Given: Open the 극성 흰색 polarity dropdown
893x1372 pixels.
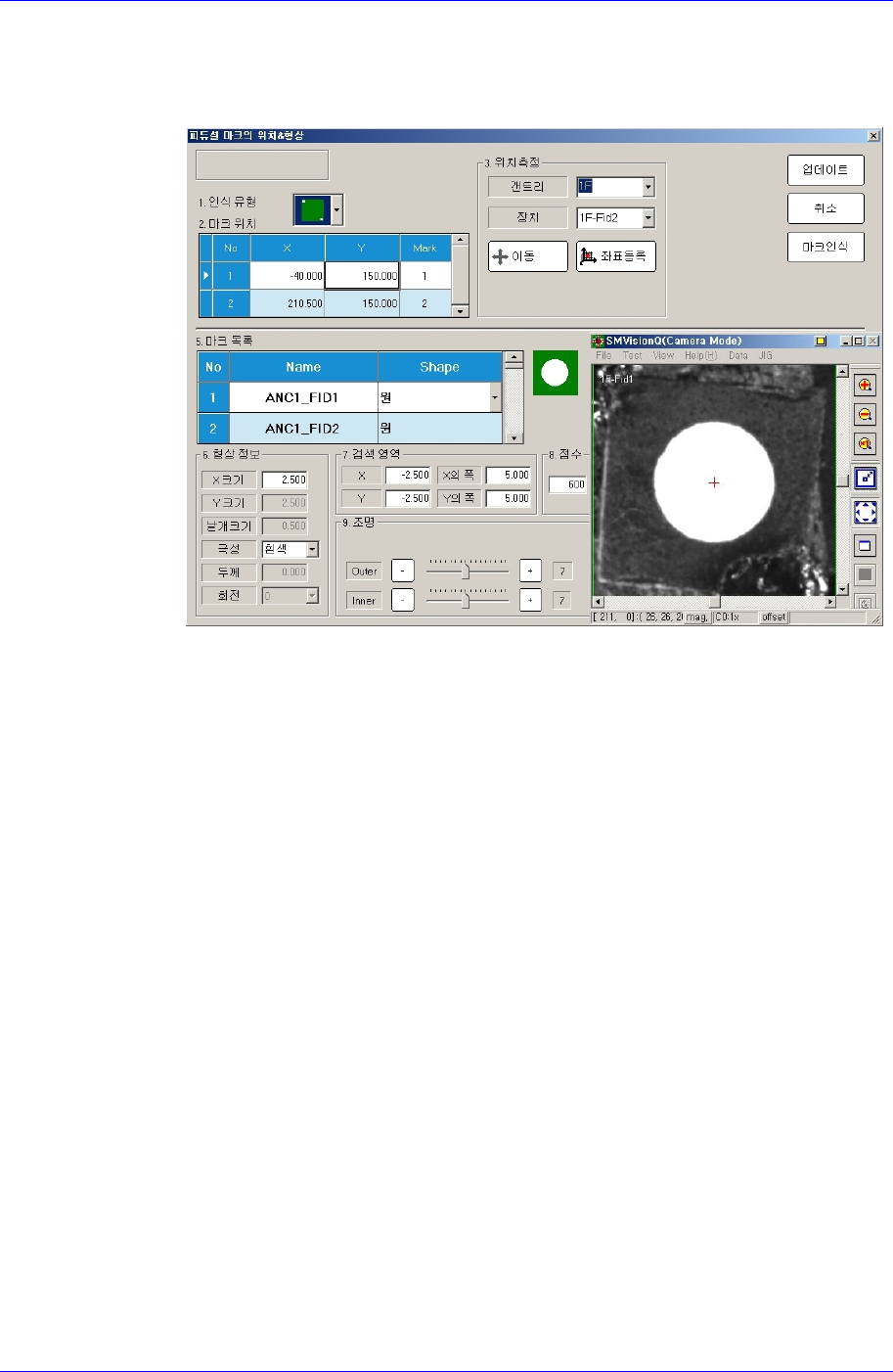Looking at the screenshot, I should (312, 549).
